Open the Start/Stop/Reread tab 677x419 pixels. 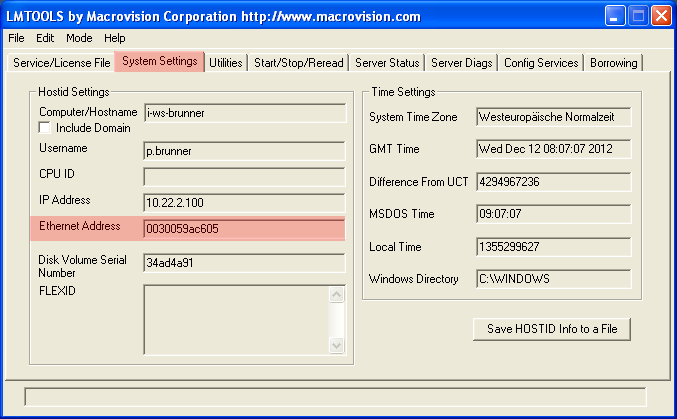click(298, 63)
